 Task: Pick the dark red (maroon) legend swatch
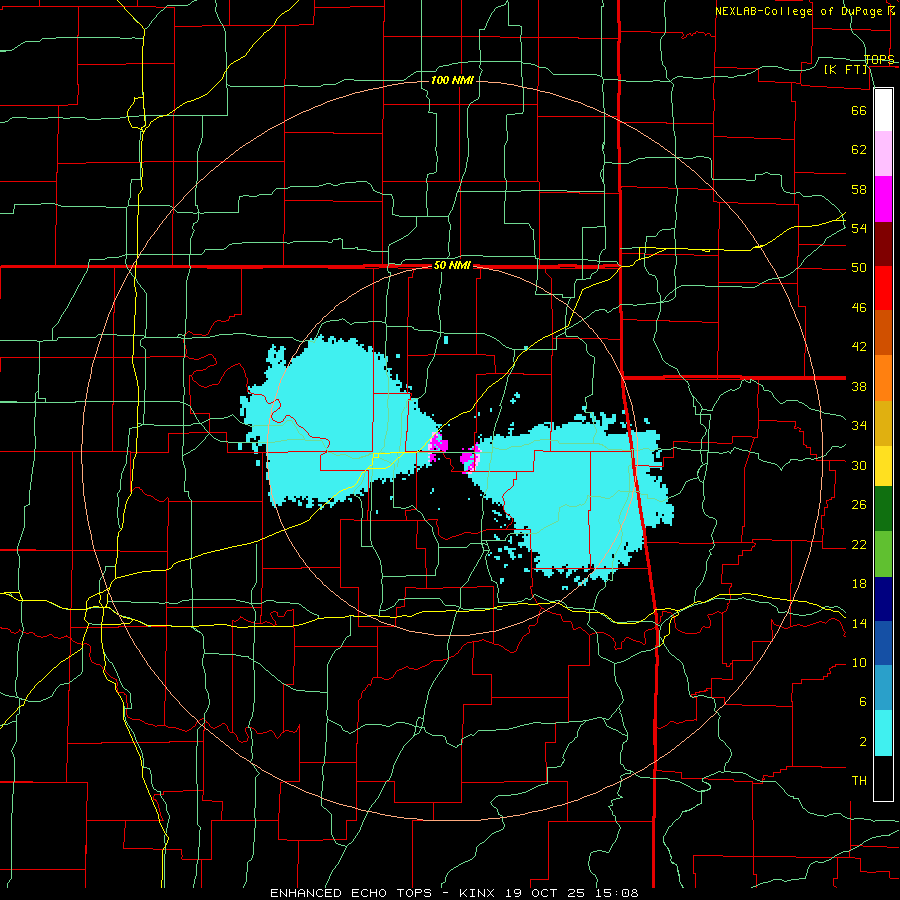pos(883,244)
